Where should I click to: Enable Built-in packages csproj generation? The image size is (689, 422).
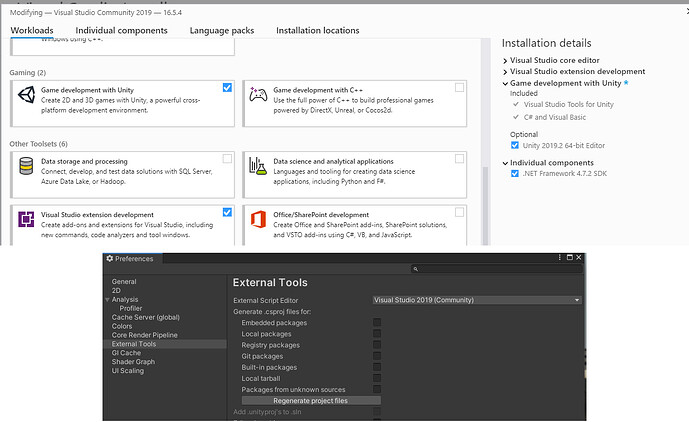pos(377,367)
